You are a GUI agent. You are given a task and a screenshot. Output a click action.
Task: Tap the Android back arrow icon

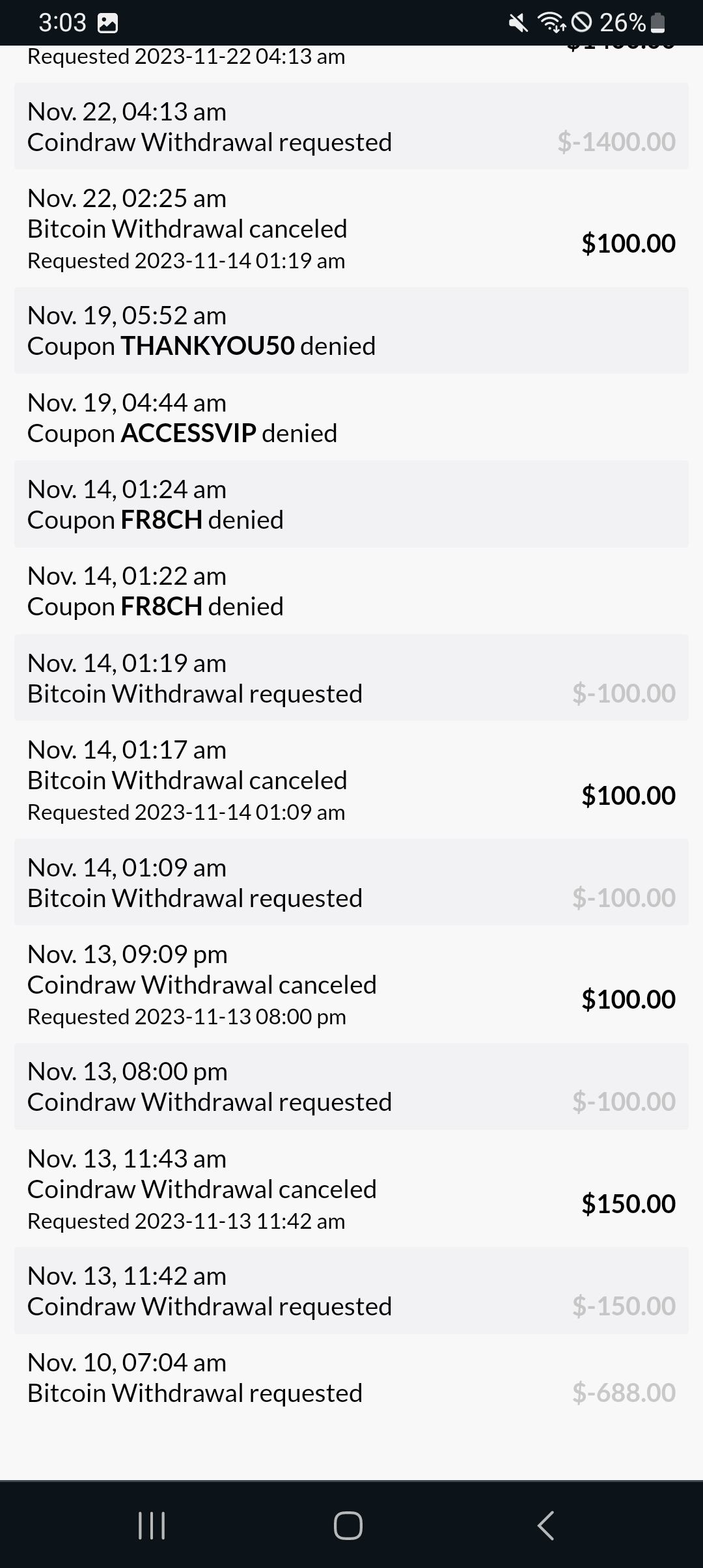(545, 1525)
